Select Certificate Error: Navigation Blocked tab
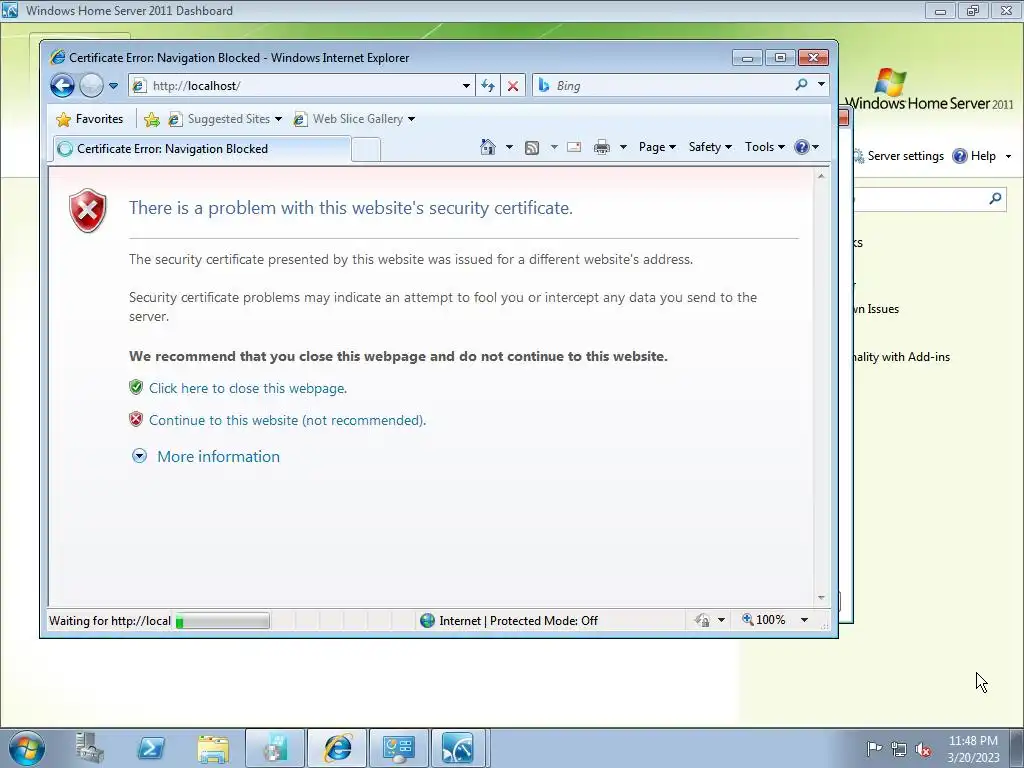The image size is (1024, 768). 201,149
